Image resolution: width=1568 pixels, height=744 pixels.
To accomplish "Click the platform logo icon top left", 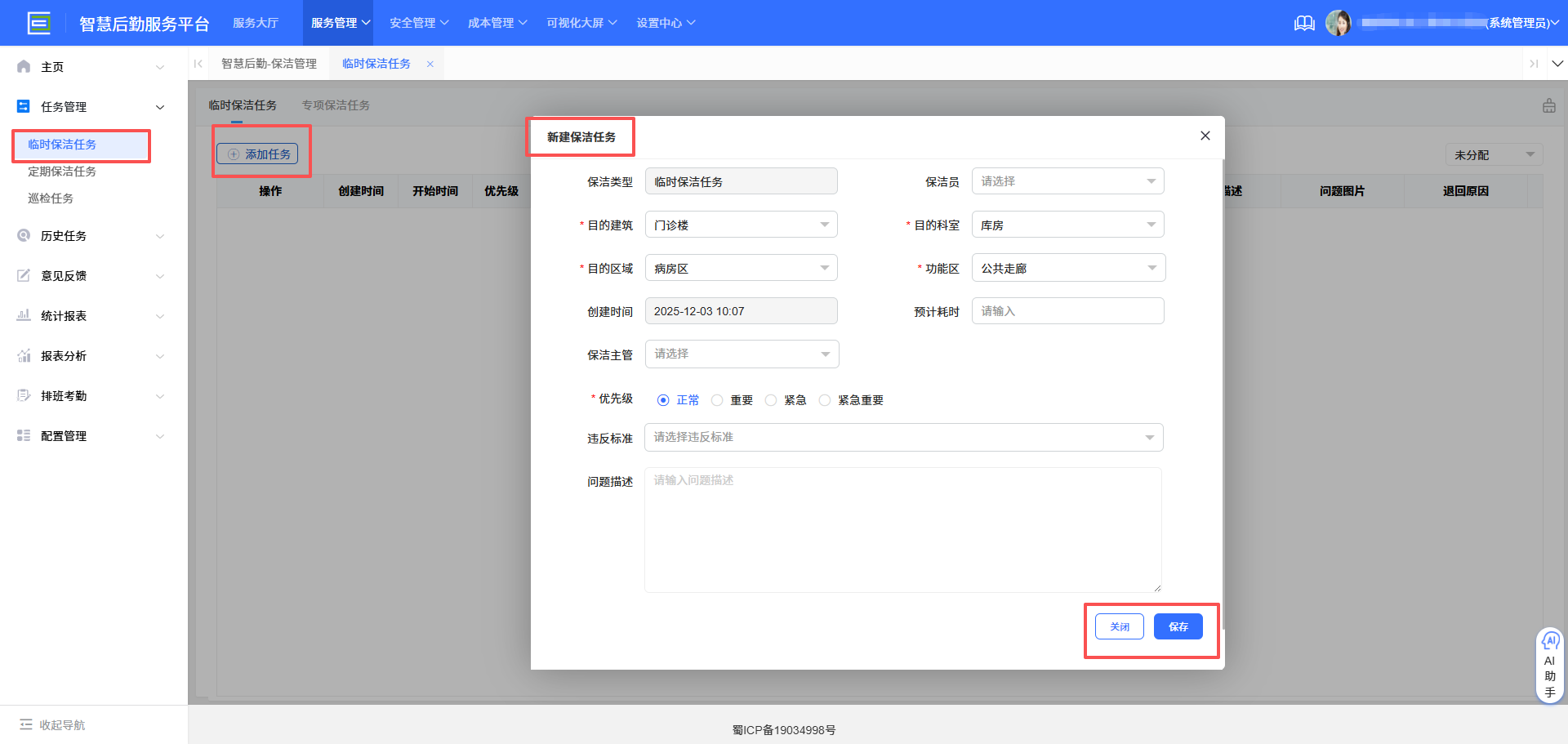I will pos(39,23).
